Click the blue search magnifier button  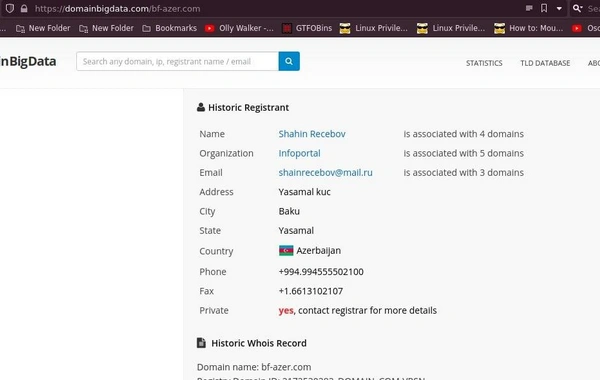click(x=289, y=61)
